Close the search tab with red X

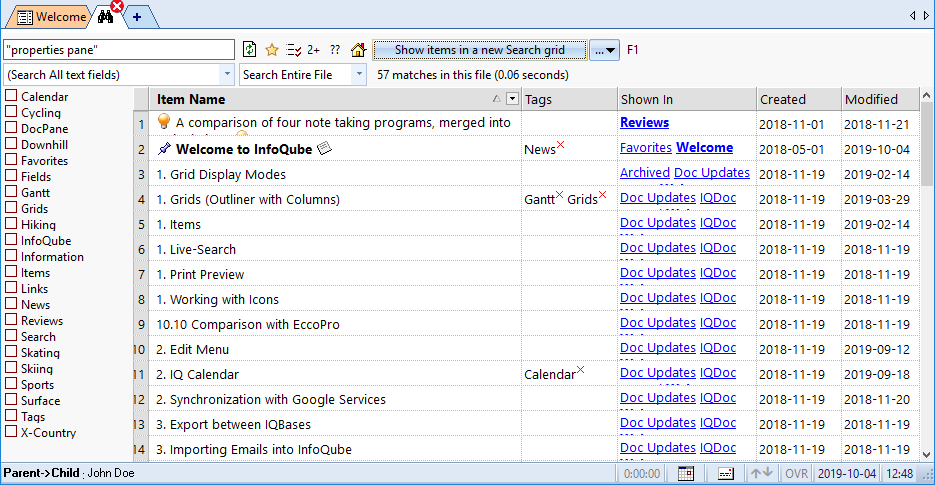click(117, 7)
